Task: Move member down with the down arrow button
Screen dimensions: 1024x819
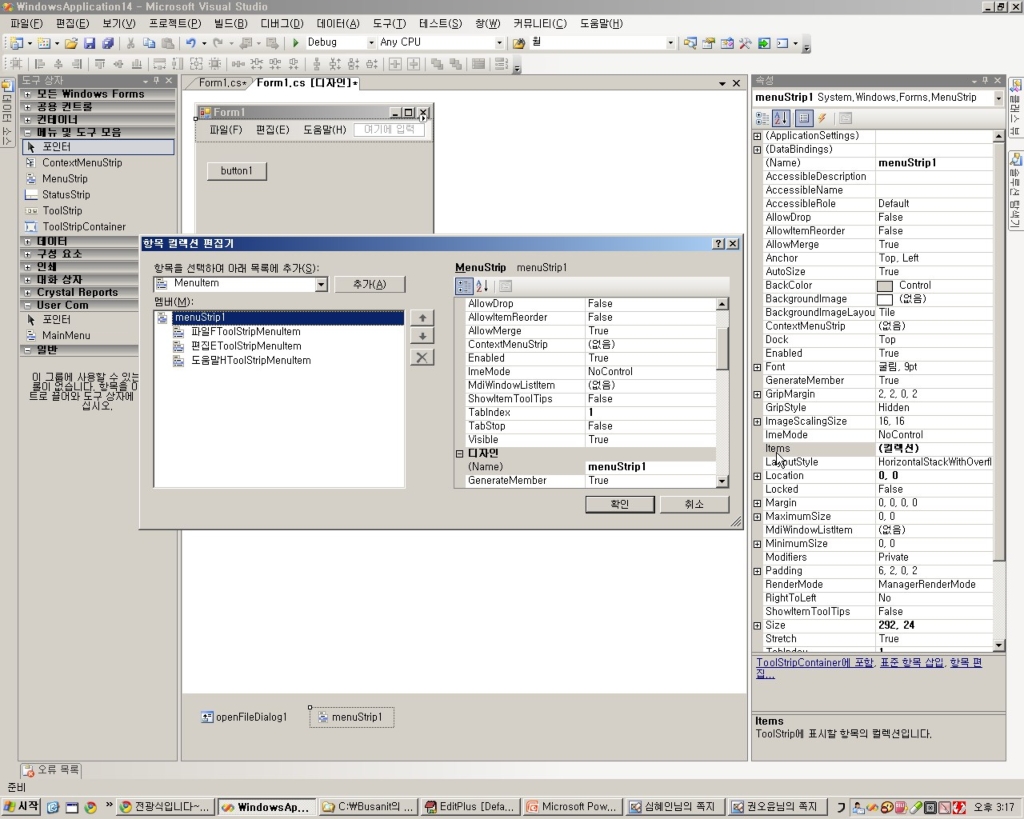Action: [x=422, y=336]
